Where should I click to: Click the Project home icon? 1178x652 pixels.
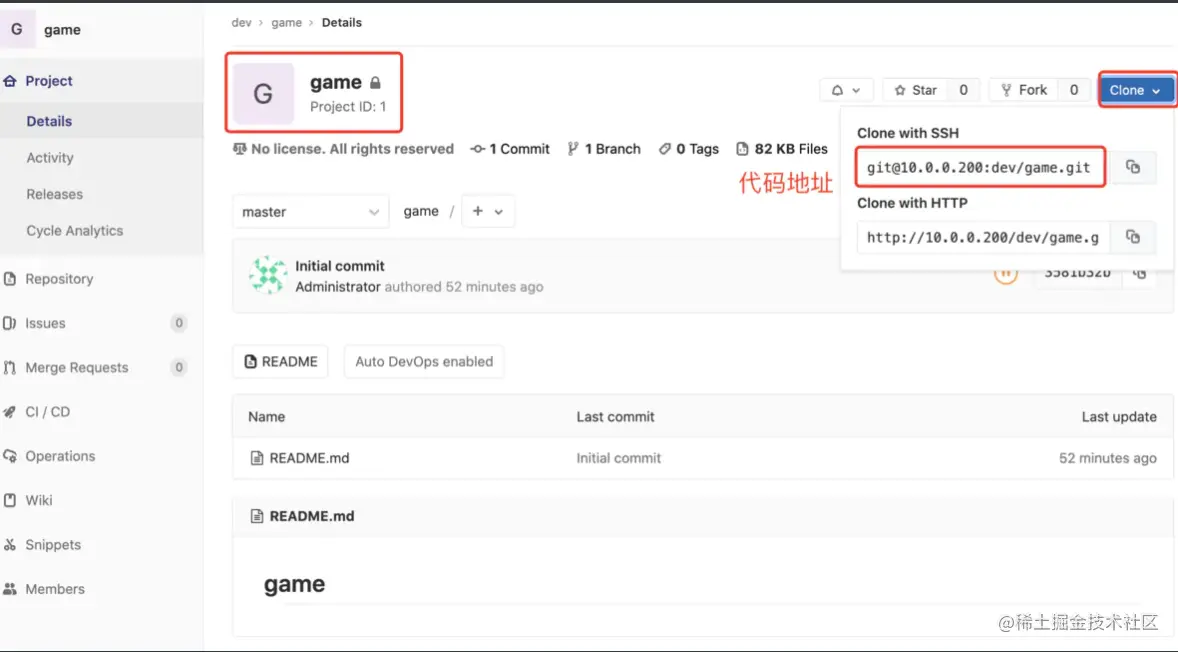coord(10,81)
